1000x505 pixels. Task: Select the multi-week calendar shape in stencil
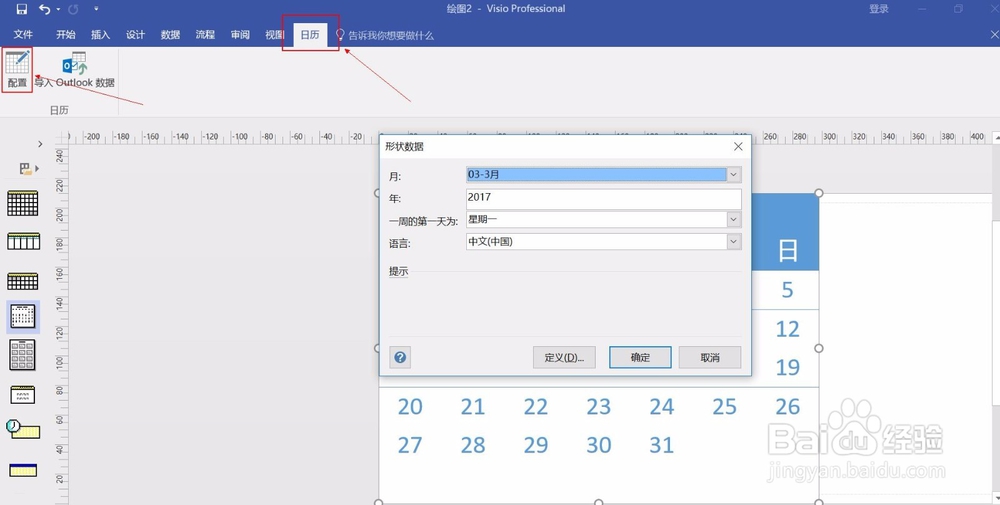coord(23,281)
